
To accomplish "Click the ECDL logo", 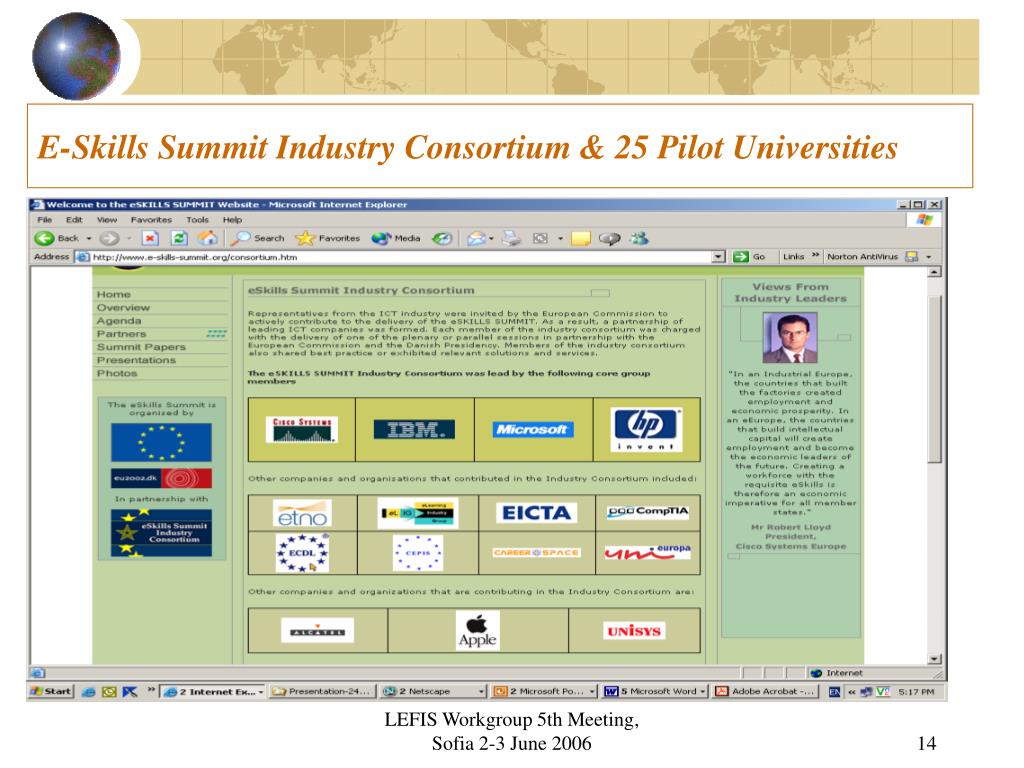I will [302, 552].
